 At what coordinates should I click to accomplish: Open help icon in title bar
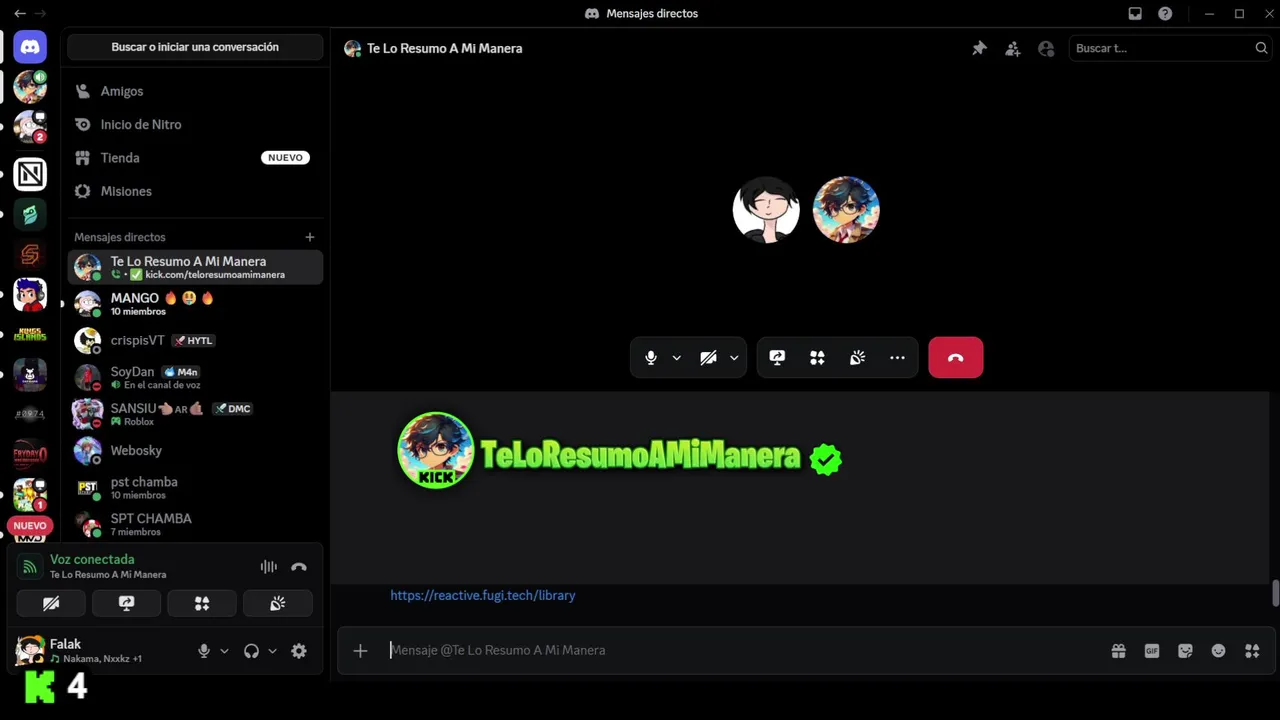pos(1165,14)
